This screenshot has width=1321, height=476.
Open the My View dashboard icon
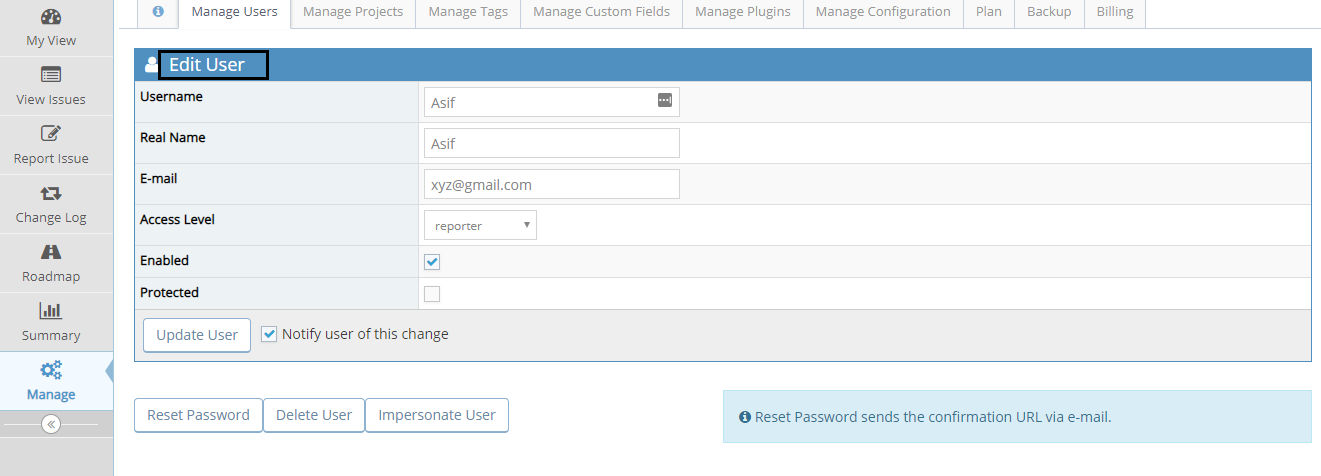tap(51, 16)
